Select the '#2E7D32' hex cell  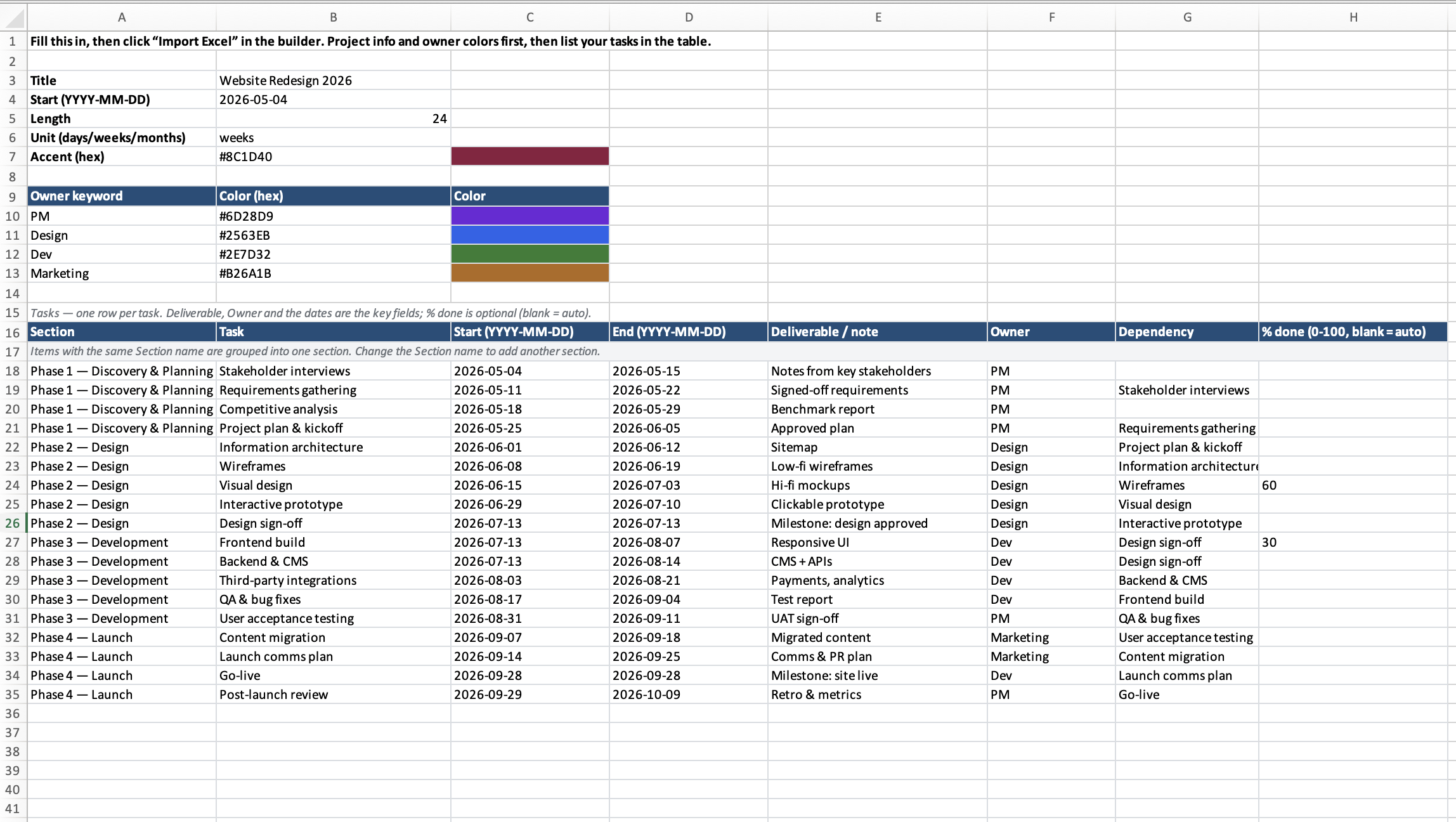click(334, 254)
